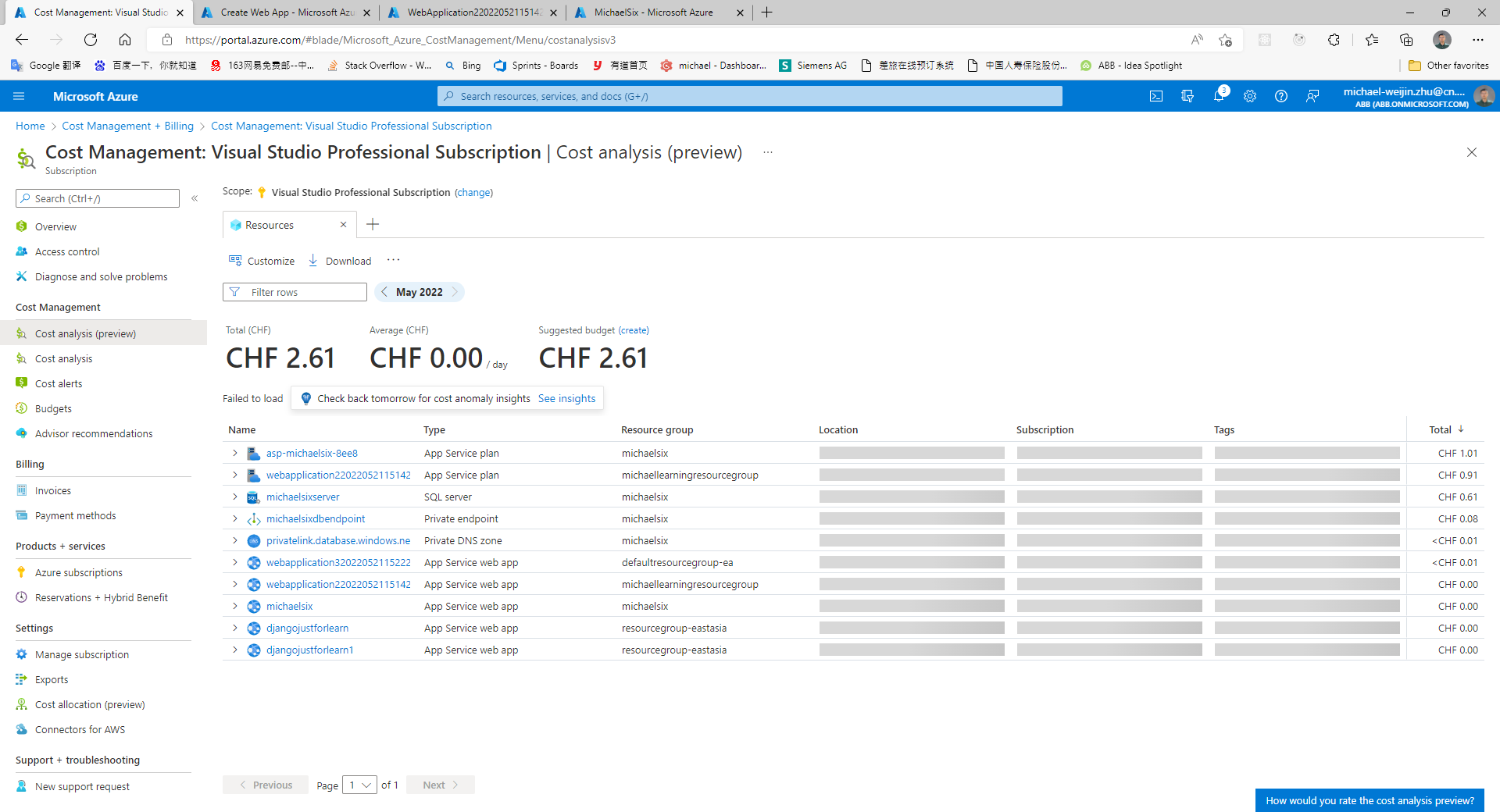Close the Cost analysis blade
The image size is (1500, 812).
coord(1472,152)
